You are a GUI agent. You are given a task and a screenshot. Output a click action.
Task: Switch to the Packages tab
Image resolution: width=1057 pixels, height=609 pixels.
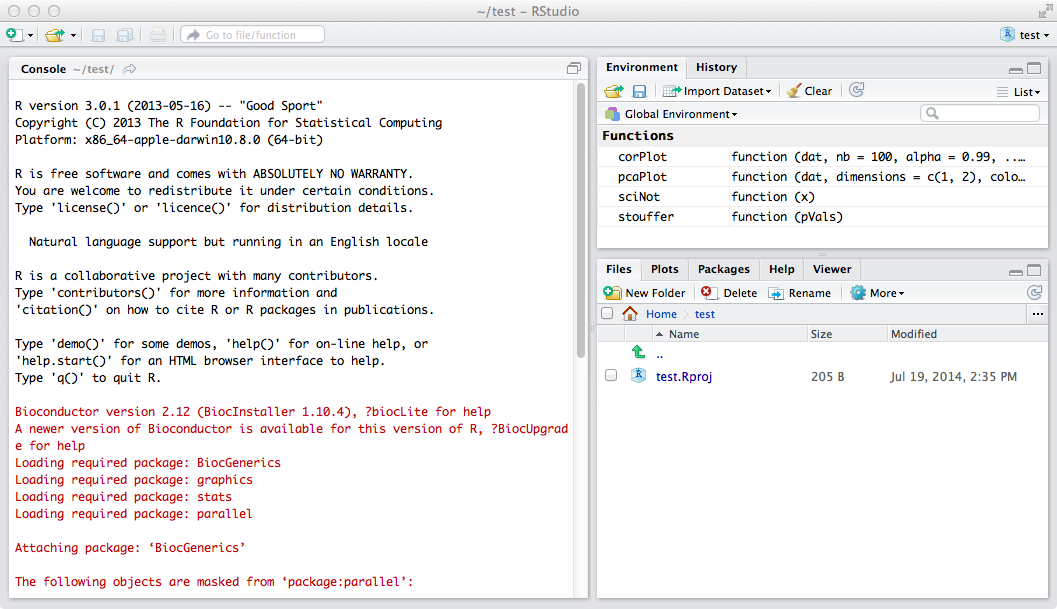(x=723, y=269)
